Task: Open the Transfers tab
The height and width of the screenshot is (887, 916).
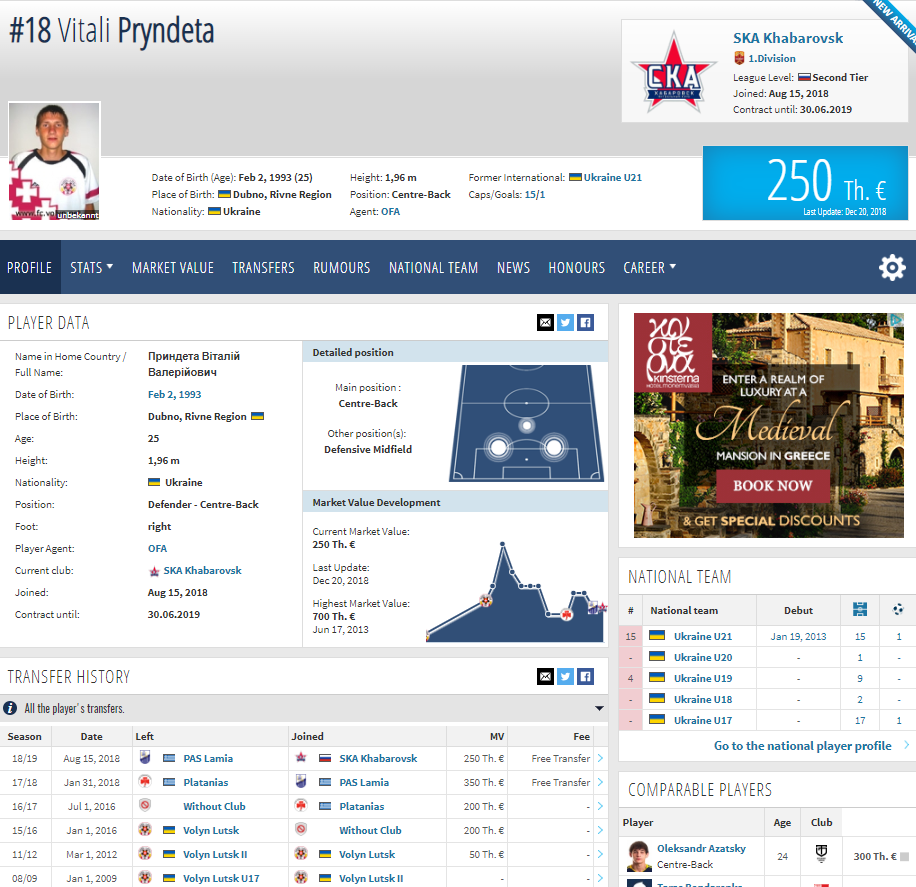Action: pyautogui.click(x=263, y=268)
